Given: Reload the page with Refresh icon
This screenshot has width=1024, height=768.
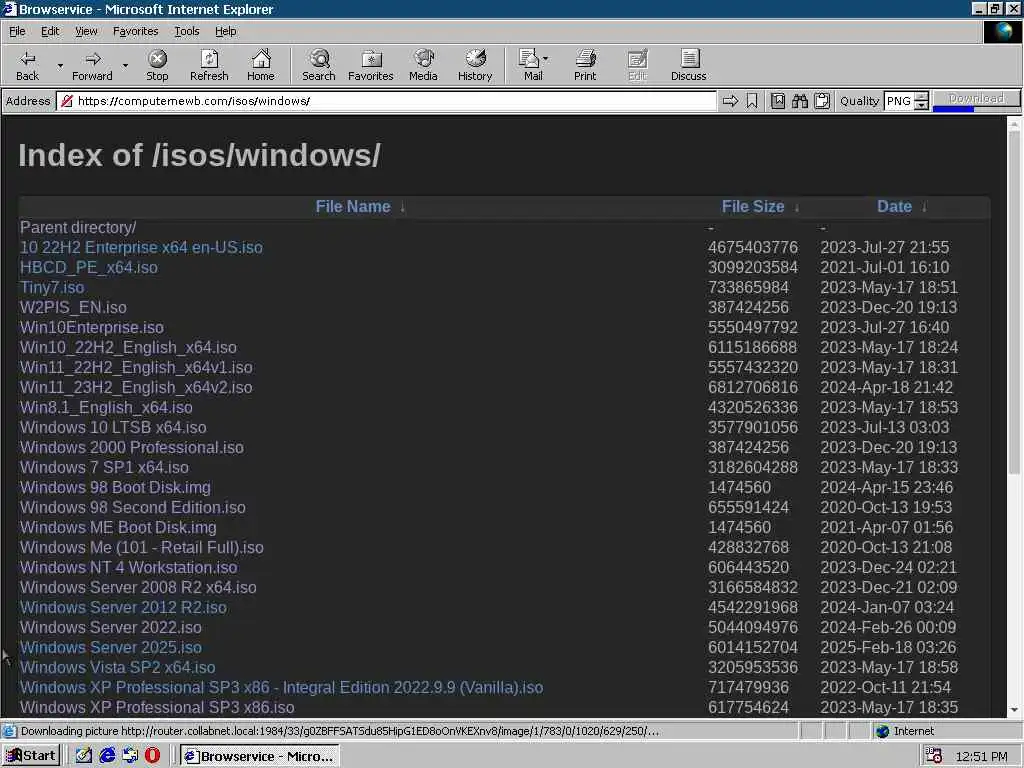Looking at the screenshot, I should click(x=209, y=59).
